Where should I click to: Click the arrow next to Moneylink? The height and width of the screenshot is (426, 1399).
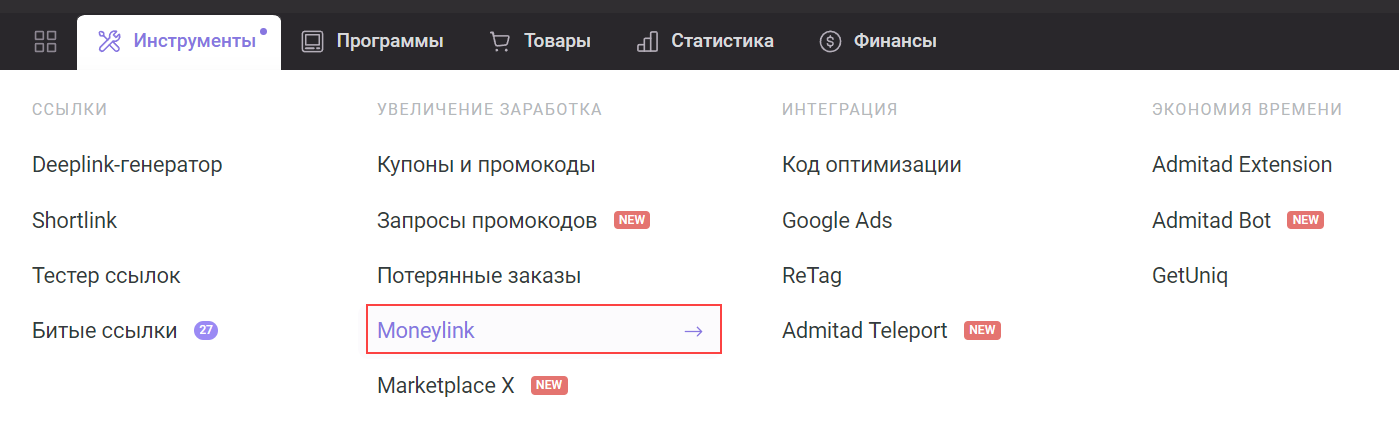coord(693,331)
